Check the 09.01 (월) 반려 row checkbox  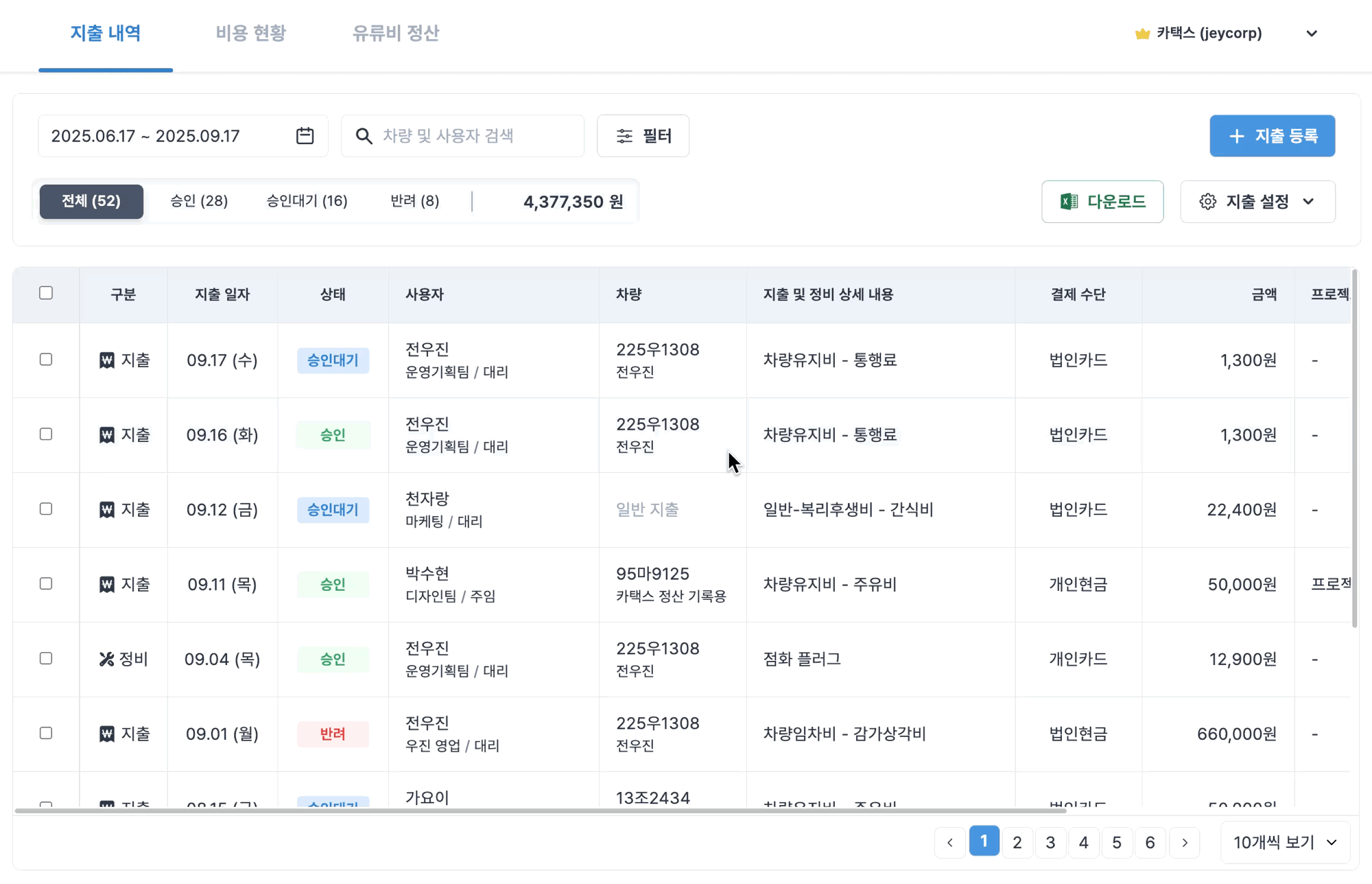coord(46,734)
